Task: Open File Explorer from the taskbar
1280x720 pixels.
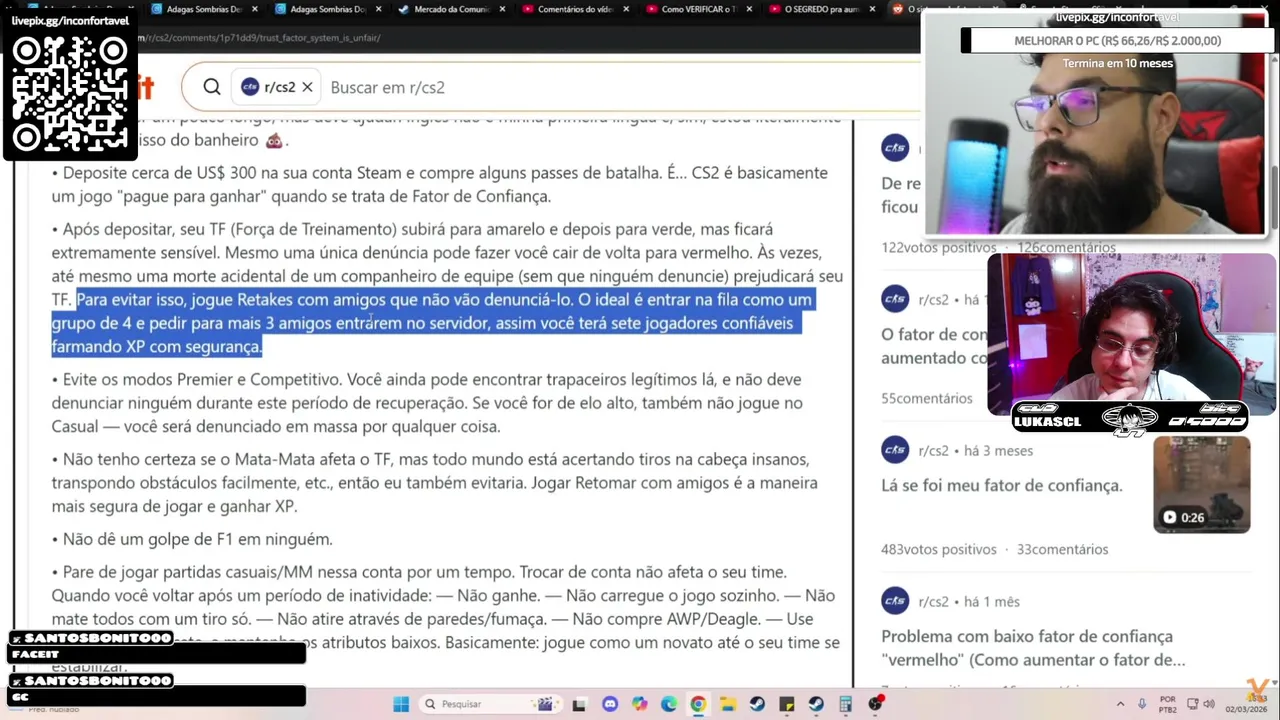Action: (728, 704)
